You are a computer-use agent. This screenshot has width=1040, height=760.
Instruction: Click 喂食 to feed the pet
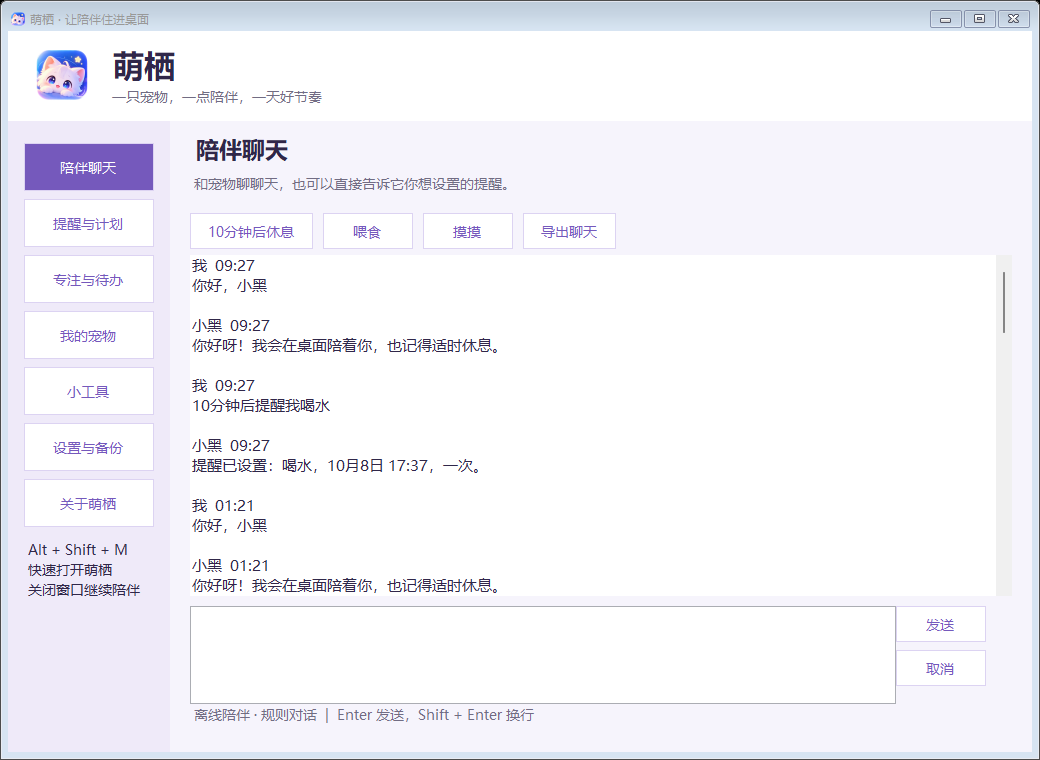368,231
